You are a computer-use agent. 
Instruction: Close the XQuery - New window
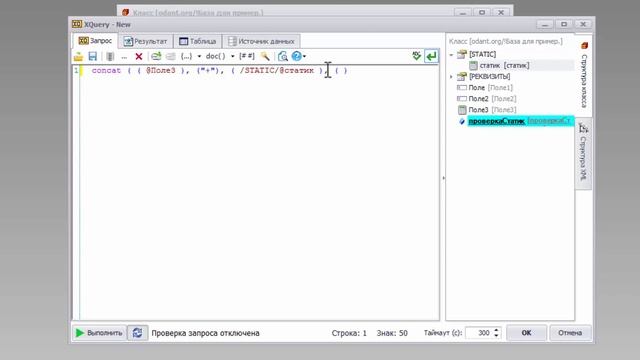point(583,24)
